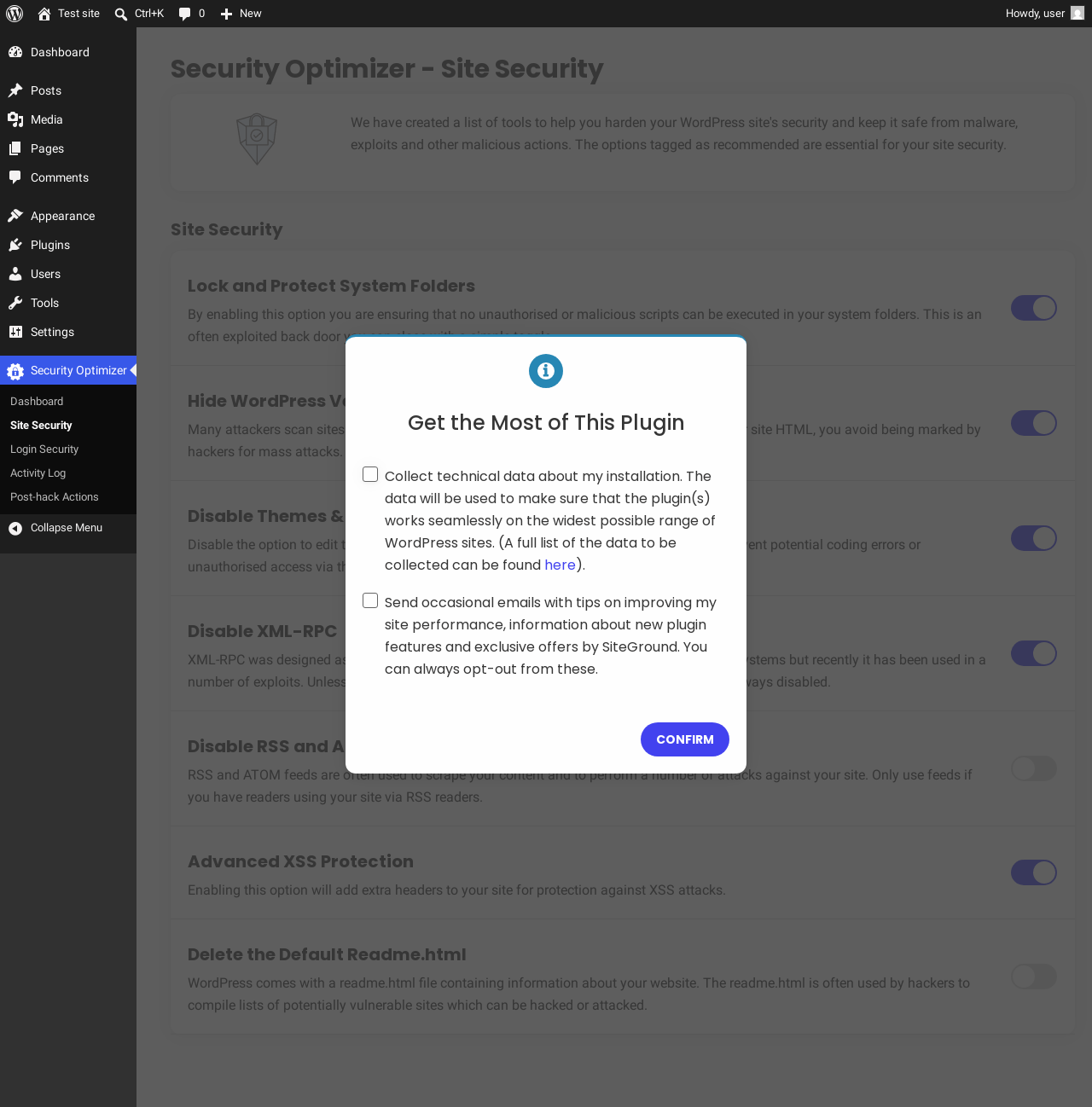Open the 'here' data list link
The width and height of the screenshot is (1092, 1107).
[560, 565]
